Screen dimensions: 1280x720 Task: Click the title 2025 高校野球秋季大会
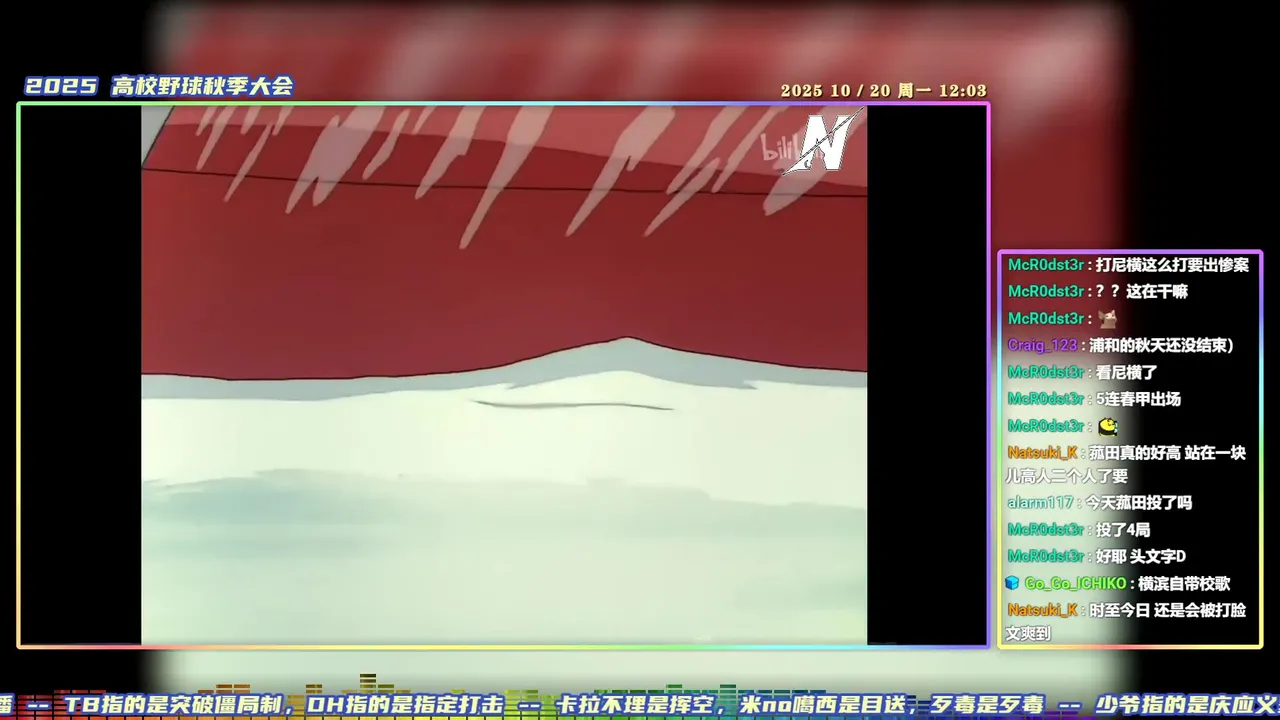tap(159, 87)
